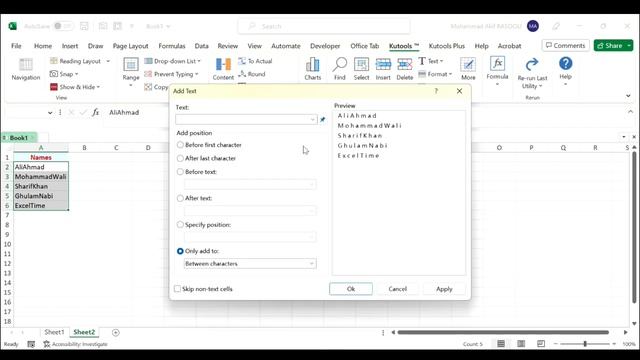Switch to Page Layout view in status bar

tap(521, 344)
